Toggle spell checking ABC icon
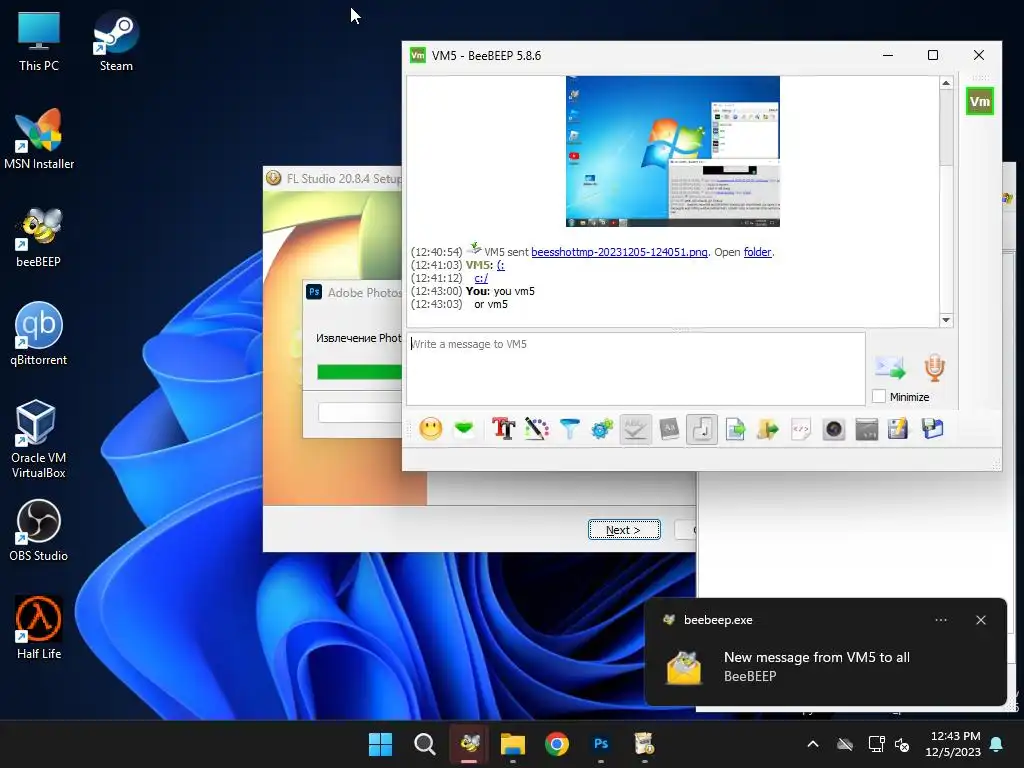1024x768 pixels. pos(635,429)
